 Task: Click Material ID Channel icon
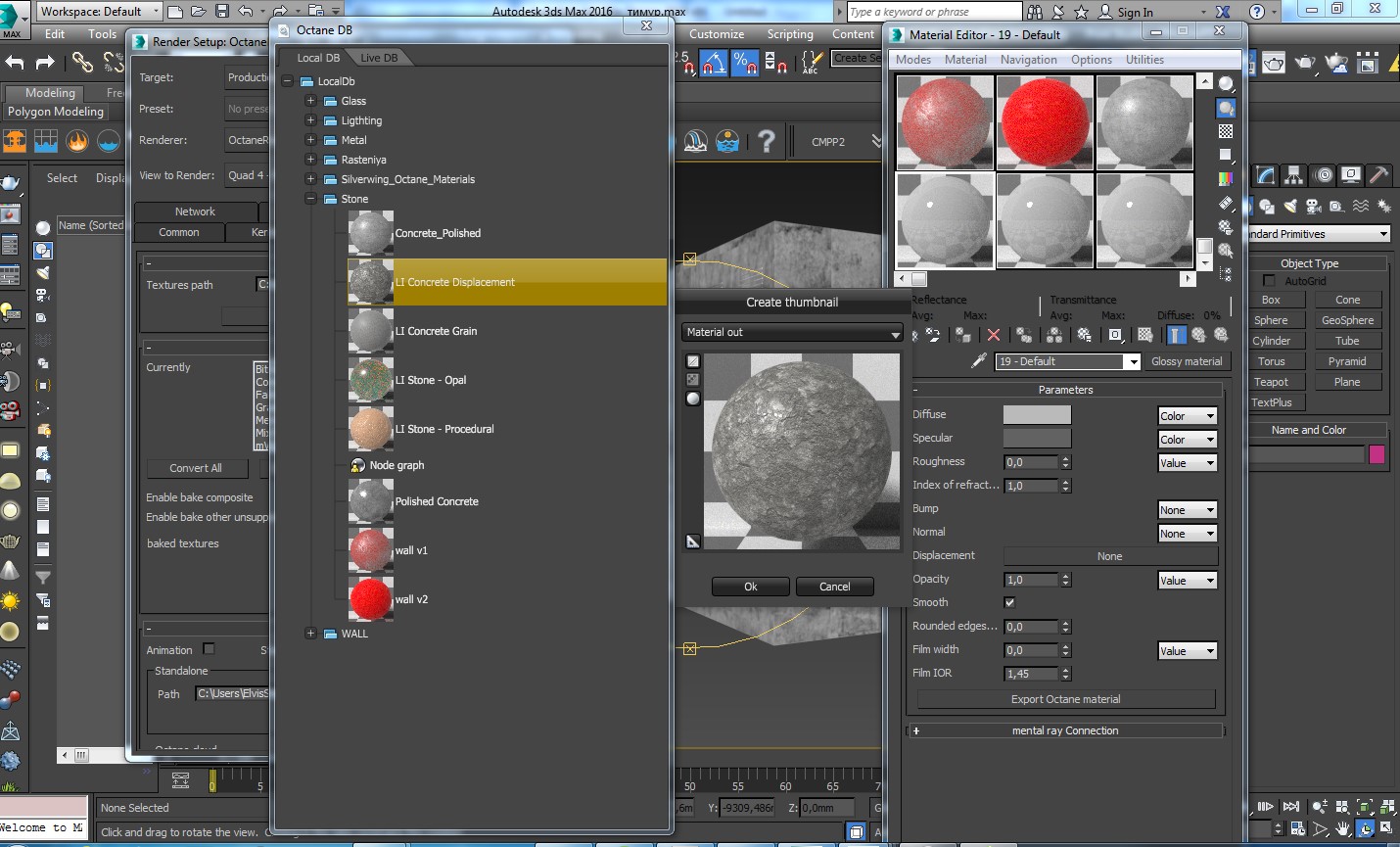click(x=1115, y=335)
